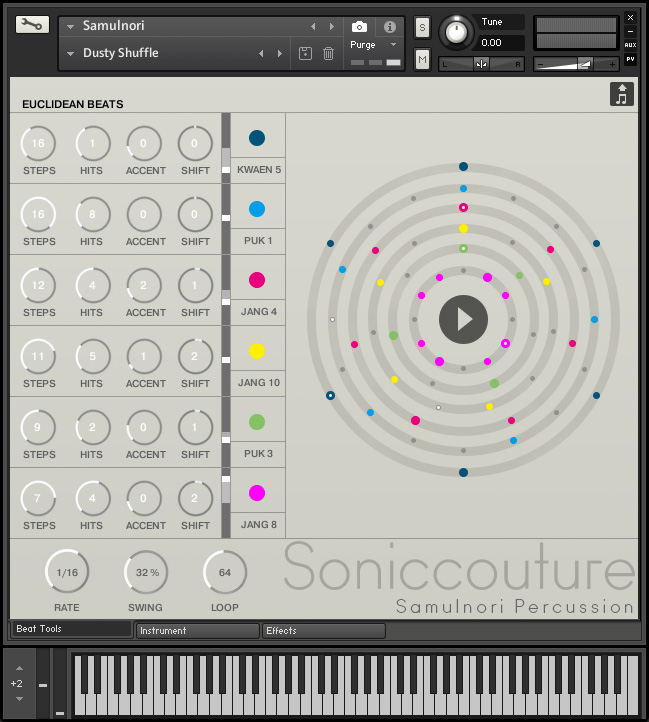Viewport: 649px width, 722px height.
Task: Click the KWAEN 5 level slider handle
Action: click(x=226, y=170)
